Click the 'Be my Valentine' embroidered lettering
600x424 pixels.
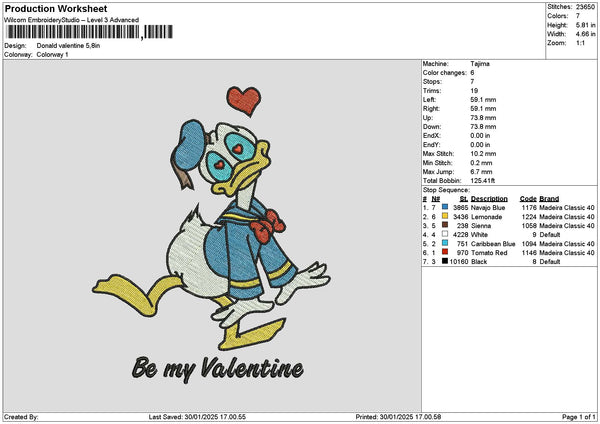point(217,369)
